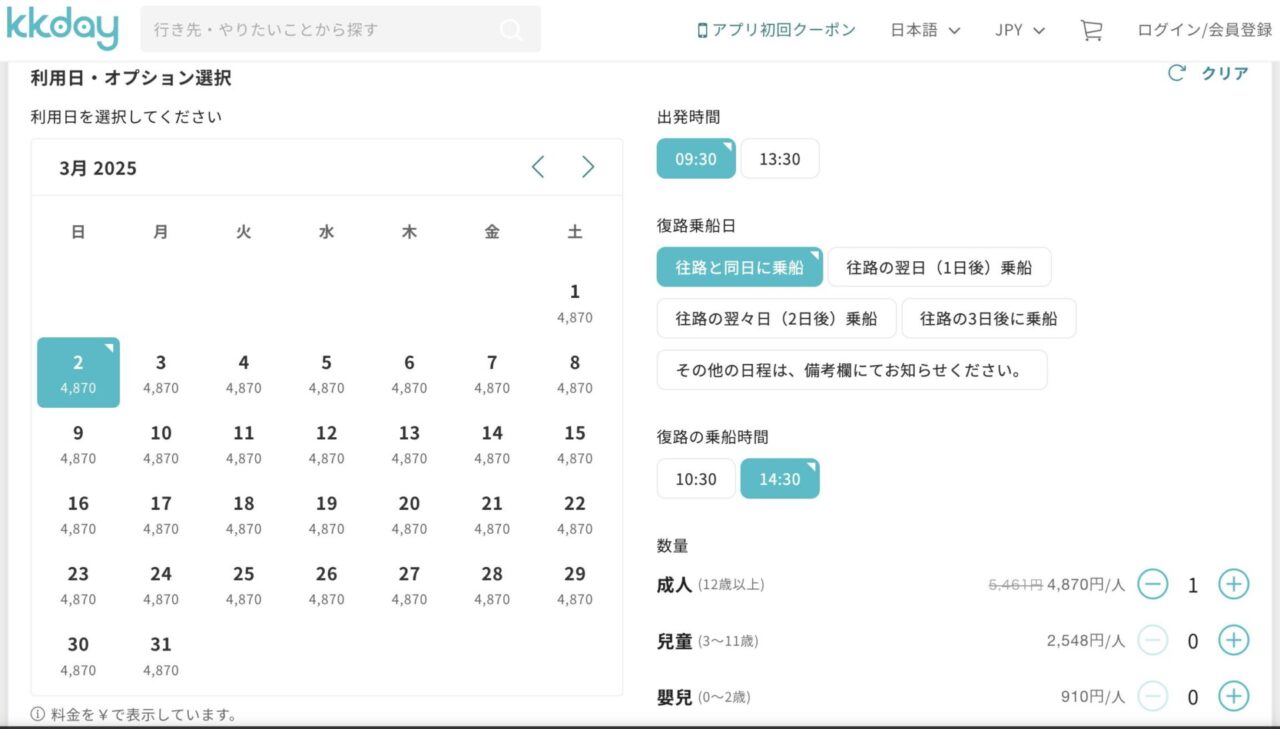Screen dimensions: 1280x729
Task: Choose March 22 date cell
Action: pos(575,514)
